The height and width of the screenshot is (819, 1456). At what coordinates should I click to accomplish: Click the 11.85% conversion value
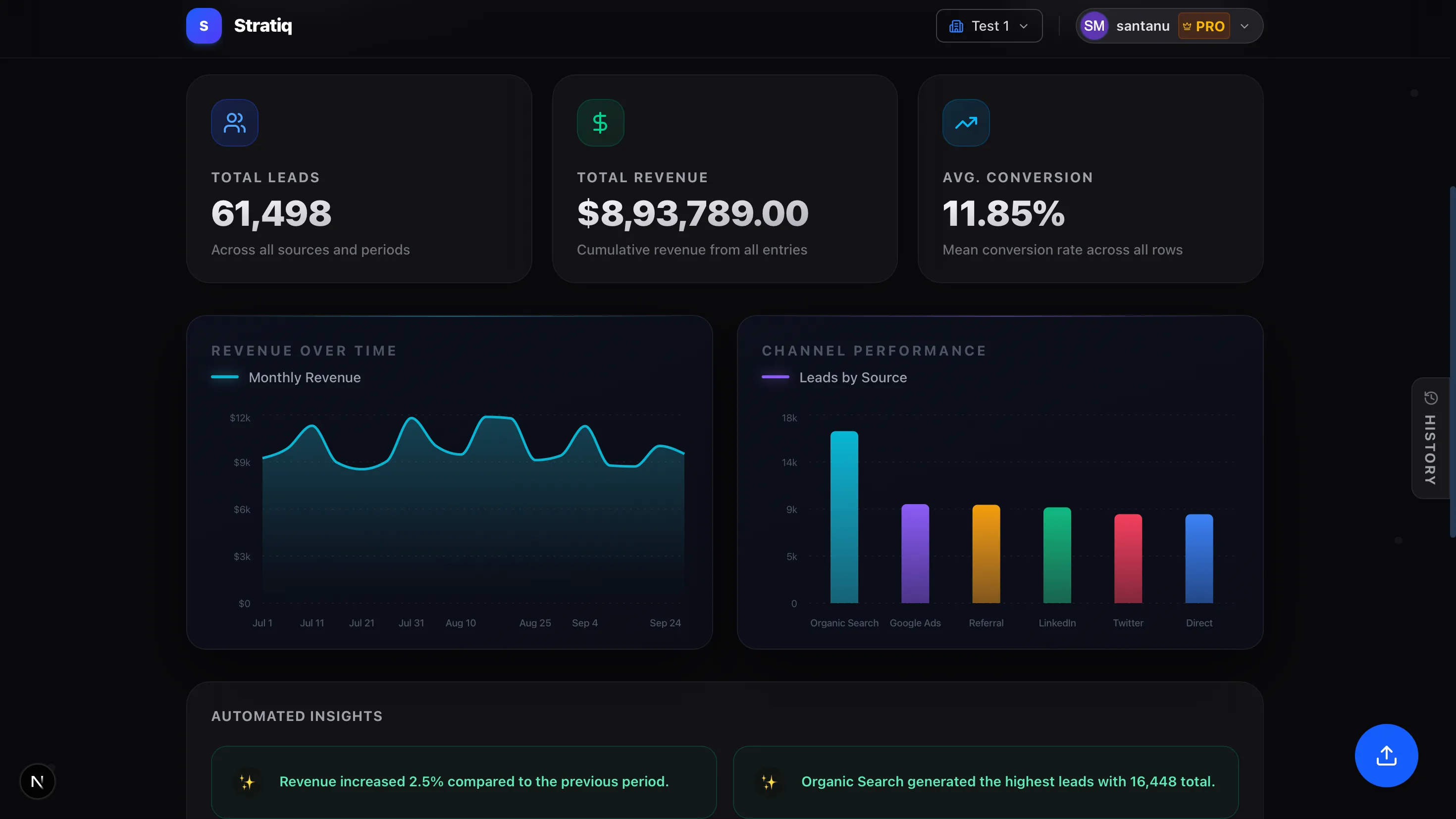pyautogui.click(x=1003, y=213)
